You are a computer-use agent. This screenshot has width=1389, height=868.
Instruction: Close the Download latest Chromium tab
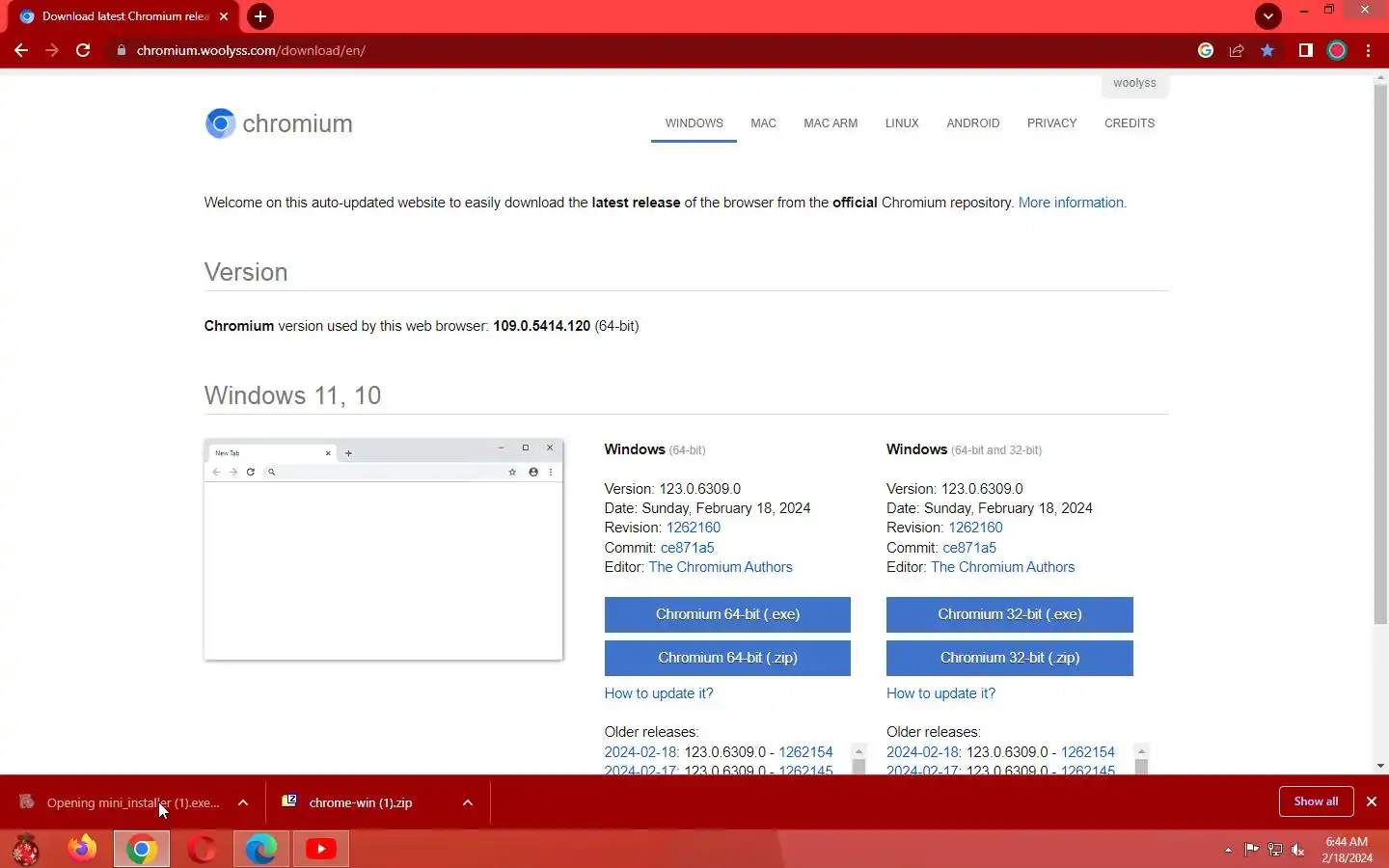point(224,16)
